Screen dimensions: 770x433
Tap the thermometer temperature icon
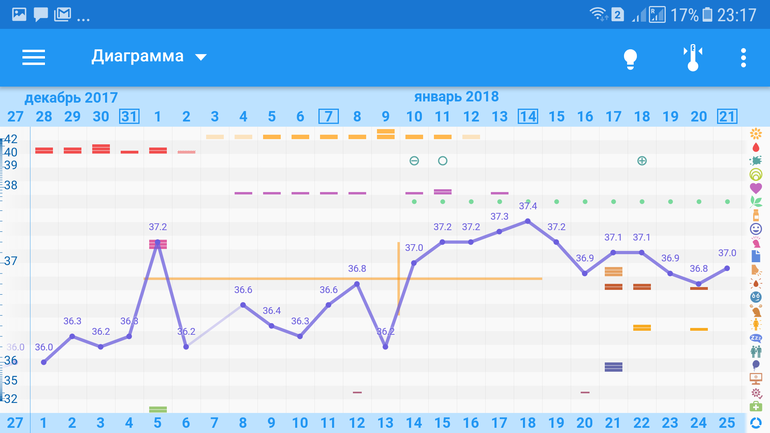pos(691,57)
